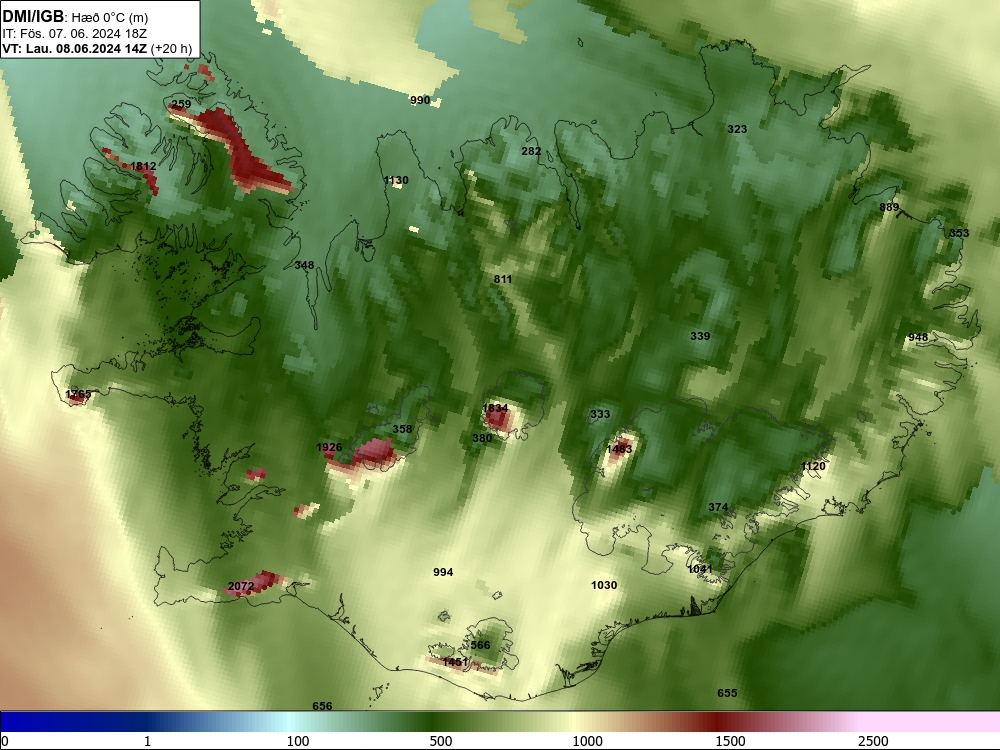Click the 1 tick on the color scale
1000x750 pixels.
[147, 741]
